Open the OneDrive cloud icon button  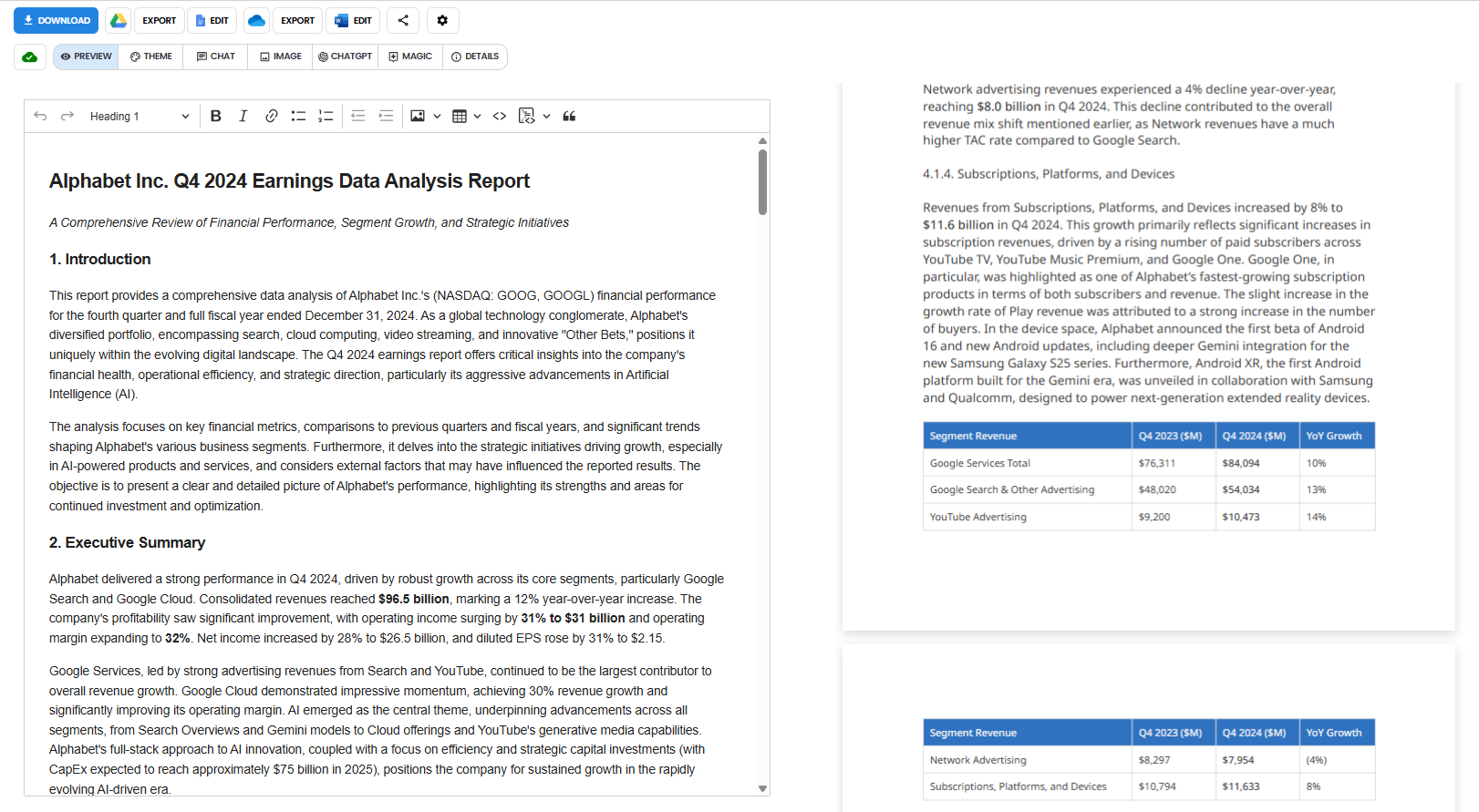256,20
